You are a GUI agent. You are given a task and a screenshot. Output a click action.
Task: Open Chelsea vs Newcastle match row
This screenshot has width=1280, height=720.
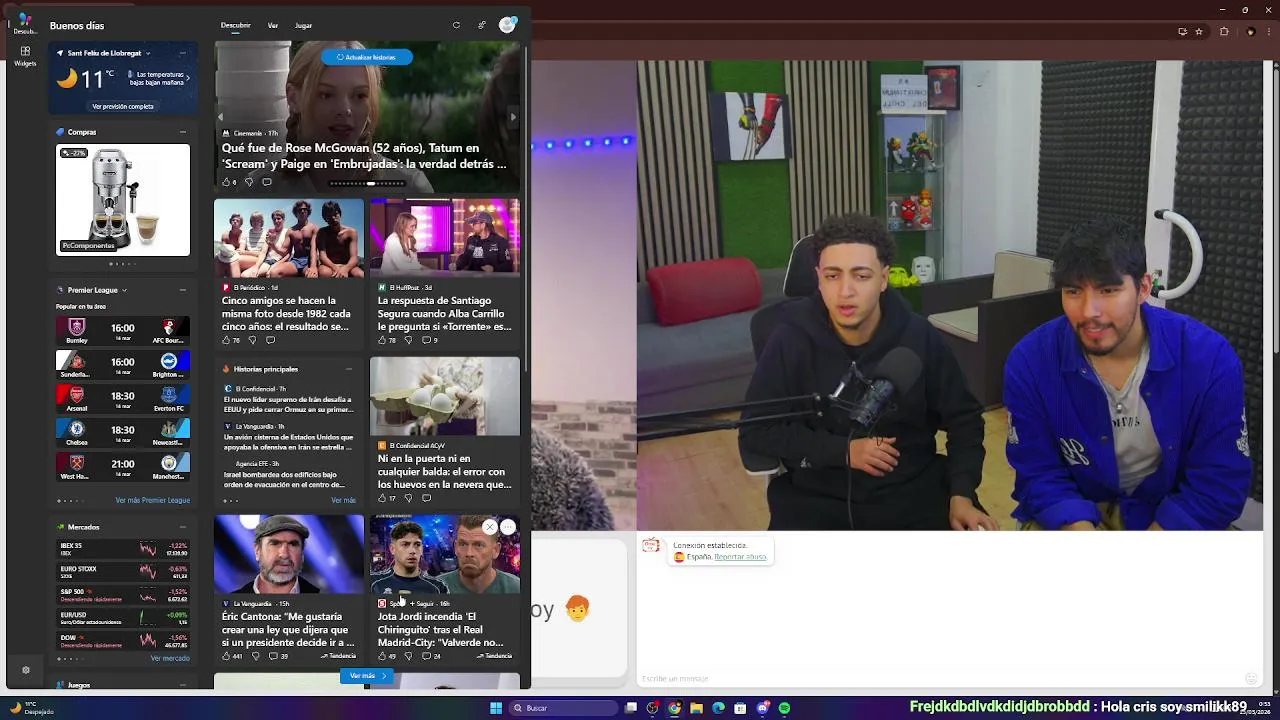(123, 431)
